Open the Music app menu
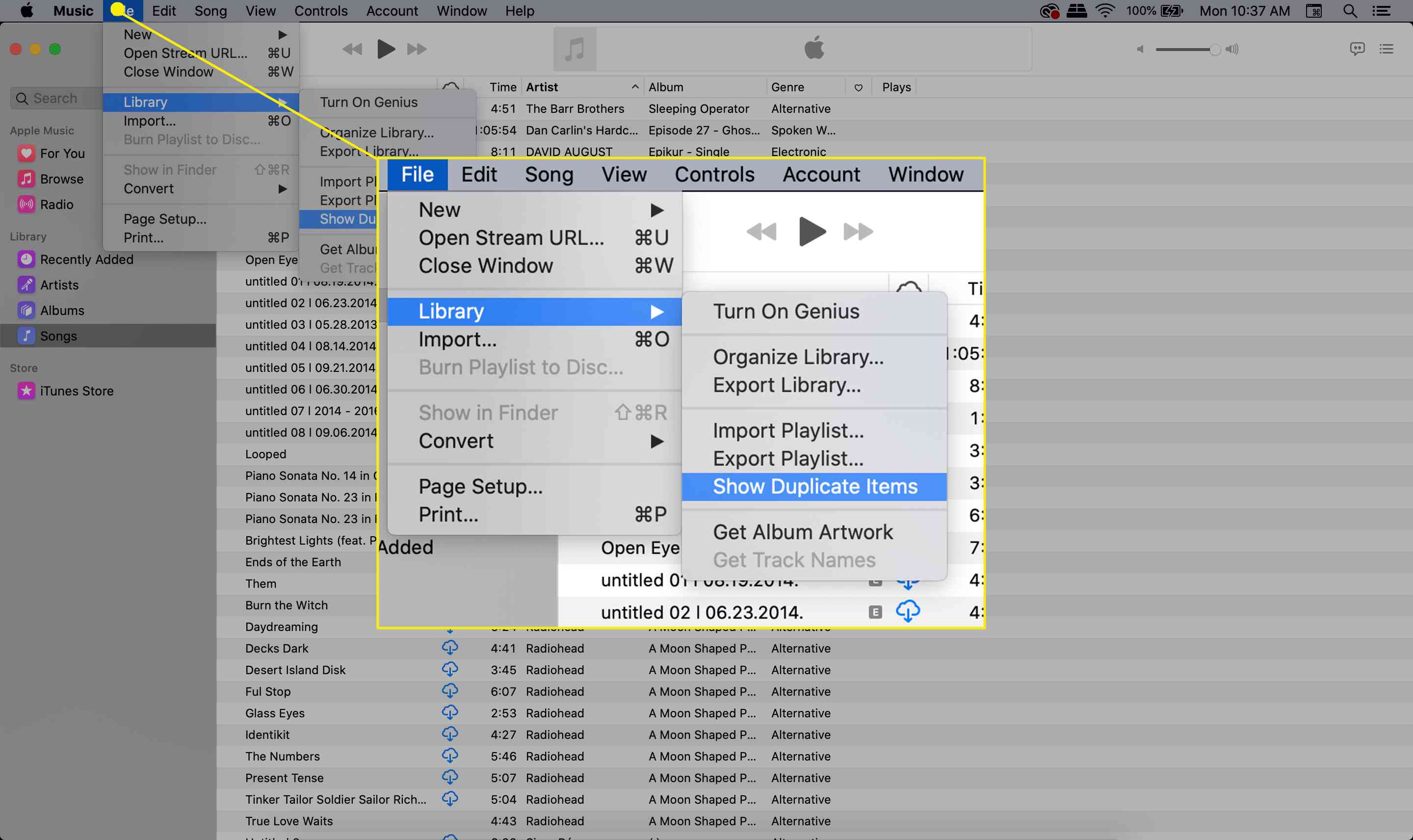 (73, 11)
